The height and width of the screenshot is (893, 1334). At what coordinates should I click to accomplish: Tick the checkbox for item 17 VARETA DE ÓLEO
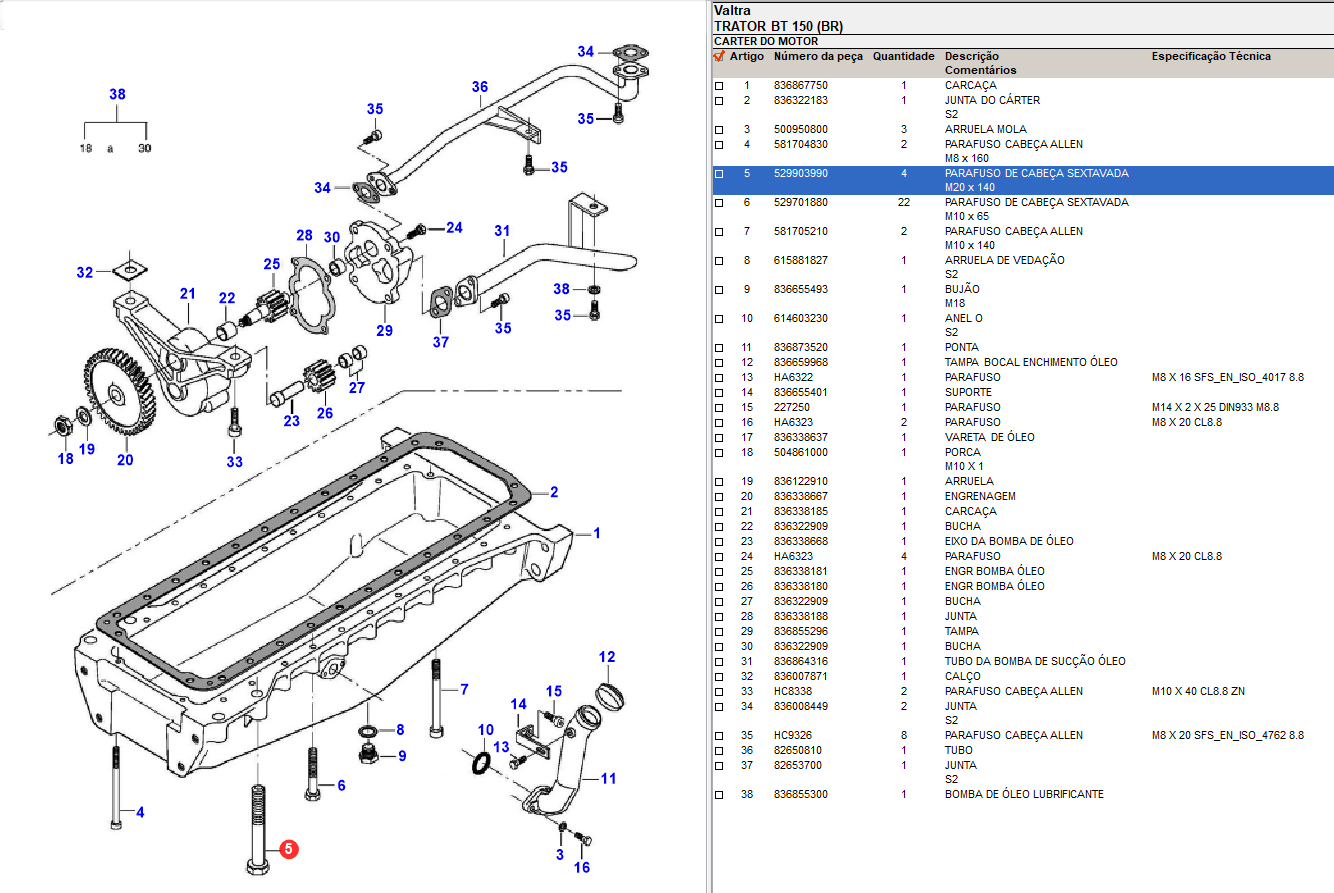[719, 438]
